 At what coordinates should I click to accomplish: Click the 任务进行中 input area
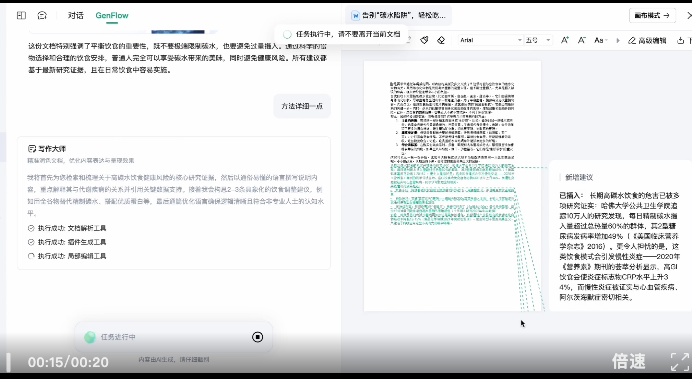click(173, 337)
